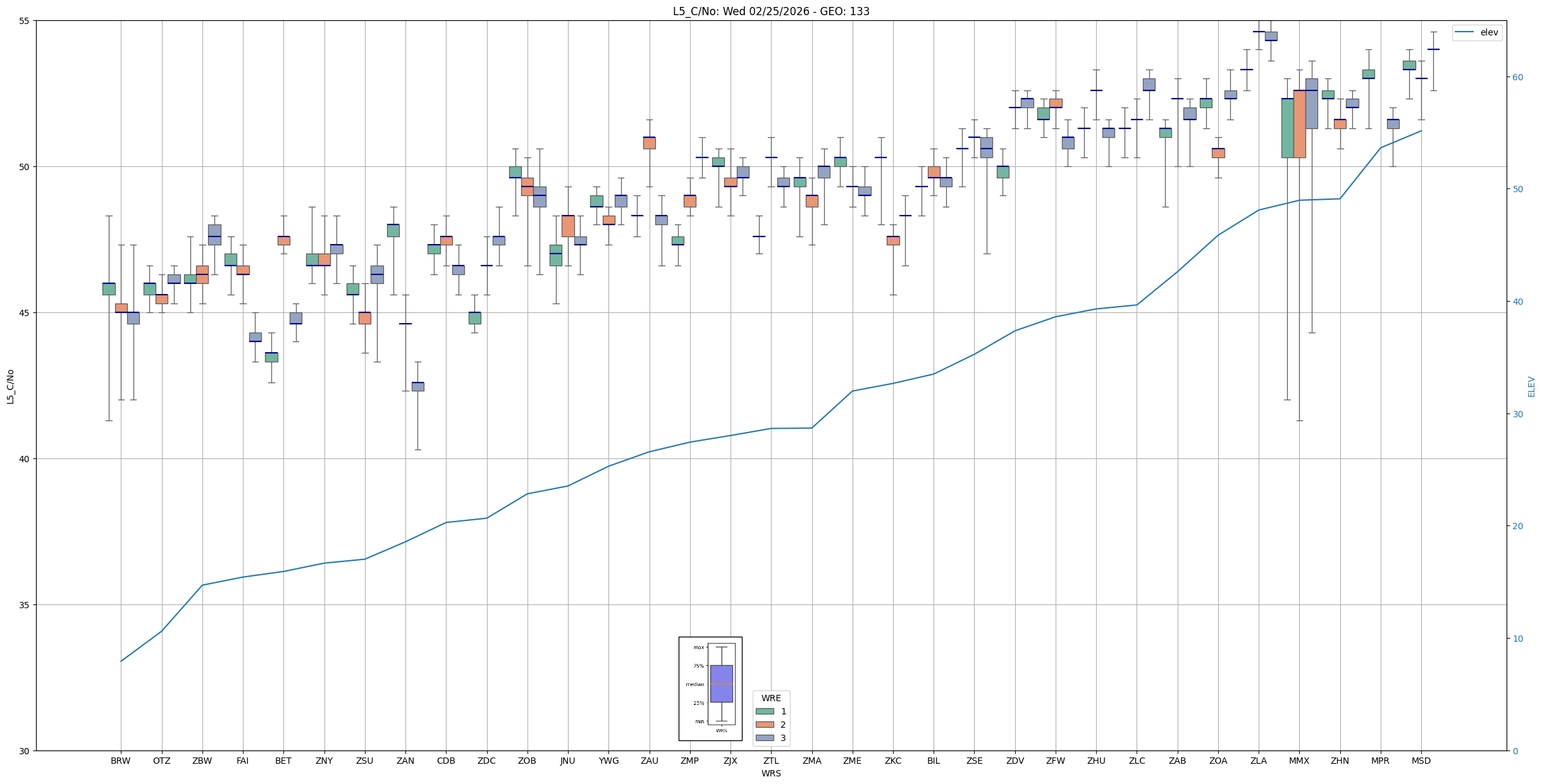Click the chart title L5_C/No GEO 133
The width and height of the screenshot is (1542, 784).
(x=771, y=11)
